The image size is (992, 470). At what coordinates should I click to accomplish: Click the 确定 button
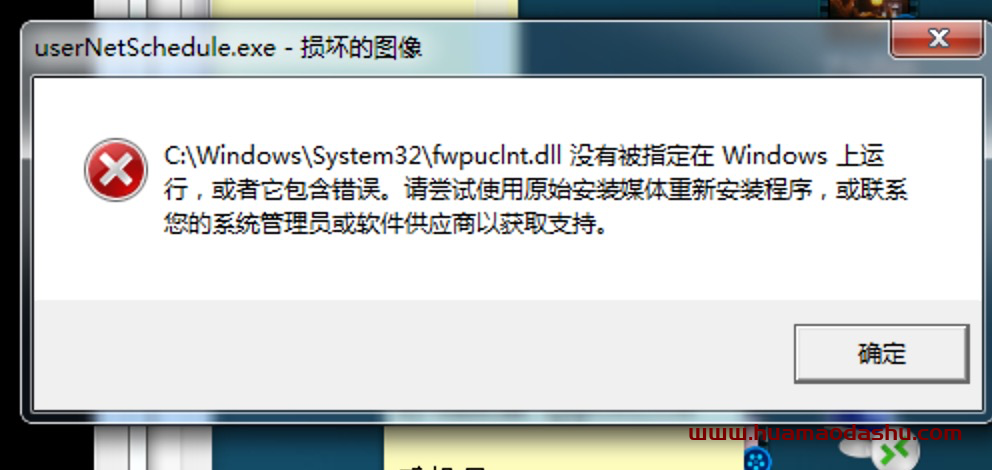(x=881, y=354)
